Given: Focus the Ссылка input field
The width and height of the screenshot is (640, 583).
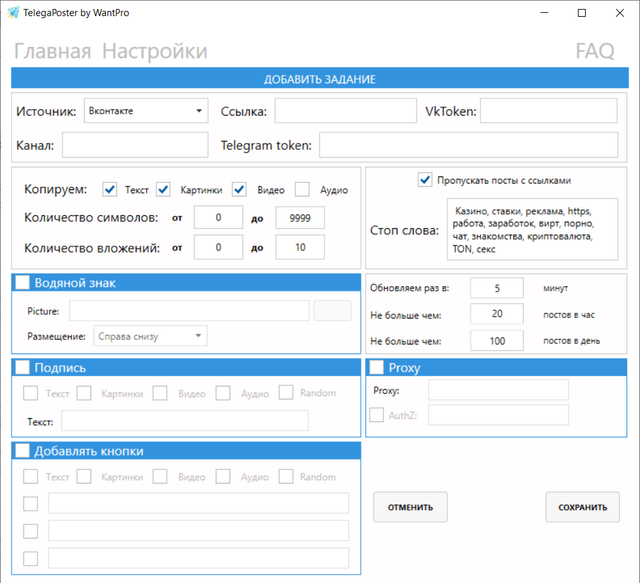Looking at the screenshot, I should (346, 111).
